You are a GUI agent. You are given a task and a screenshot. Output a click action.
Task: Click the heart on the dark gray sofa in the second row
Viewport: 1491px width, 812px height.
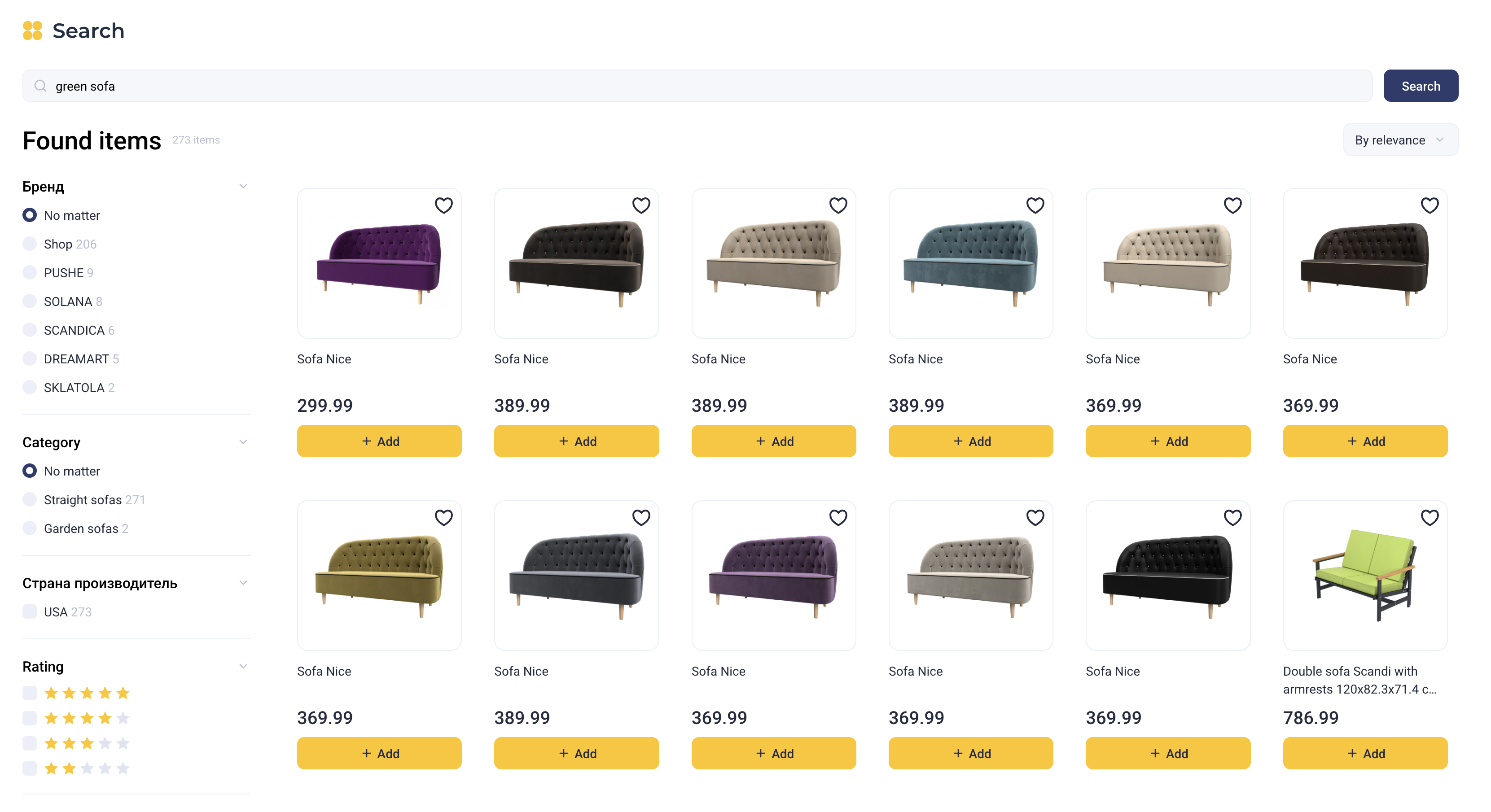(x=641, y=518)
